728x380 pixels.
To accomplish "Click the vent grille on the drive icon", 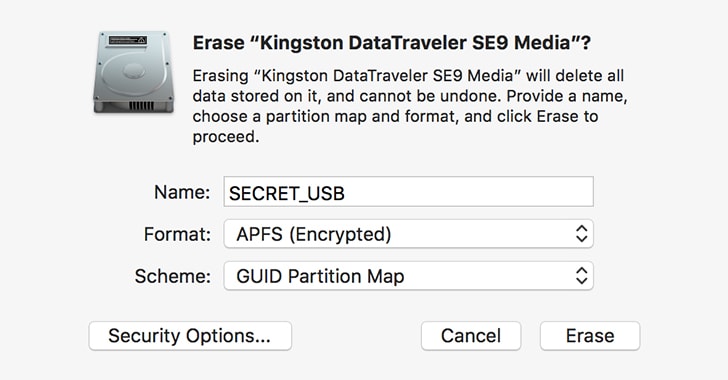I will click(x=141, y=106).
